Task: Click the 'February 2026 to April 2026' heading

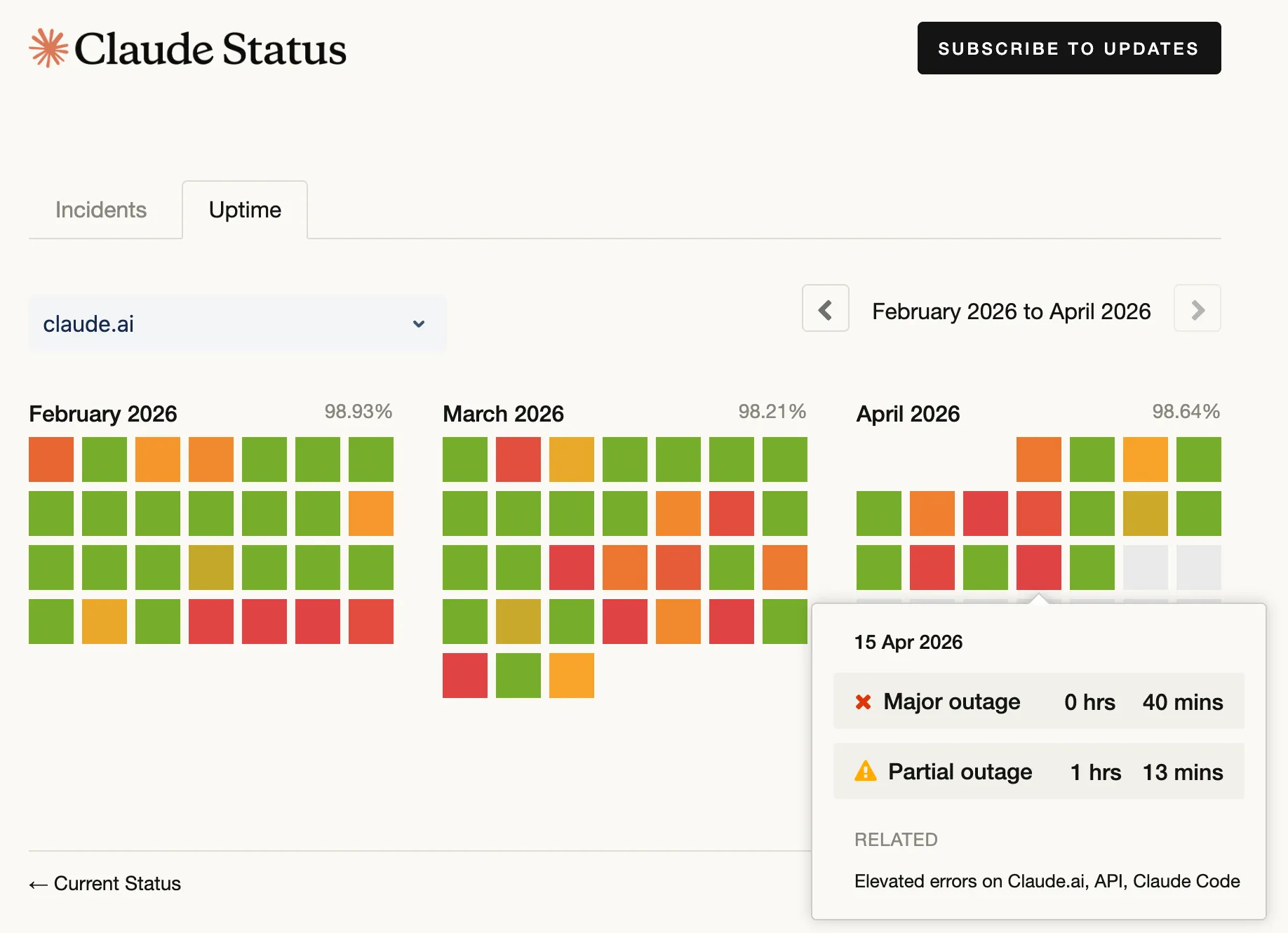Action: point(1011,311)
